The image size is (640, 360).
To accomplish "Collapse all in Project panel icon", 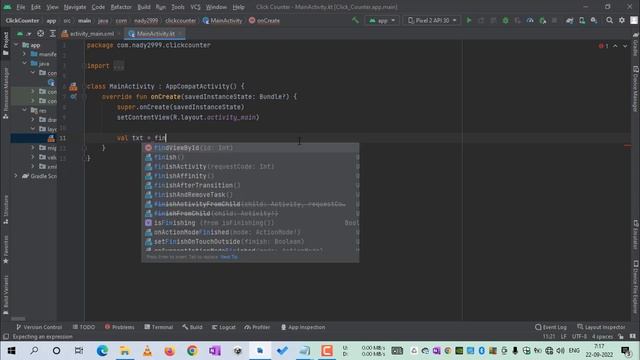I will pyautogui.click(x=53, y=33).
